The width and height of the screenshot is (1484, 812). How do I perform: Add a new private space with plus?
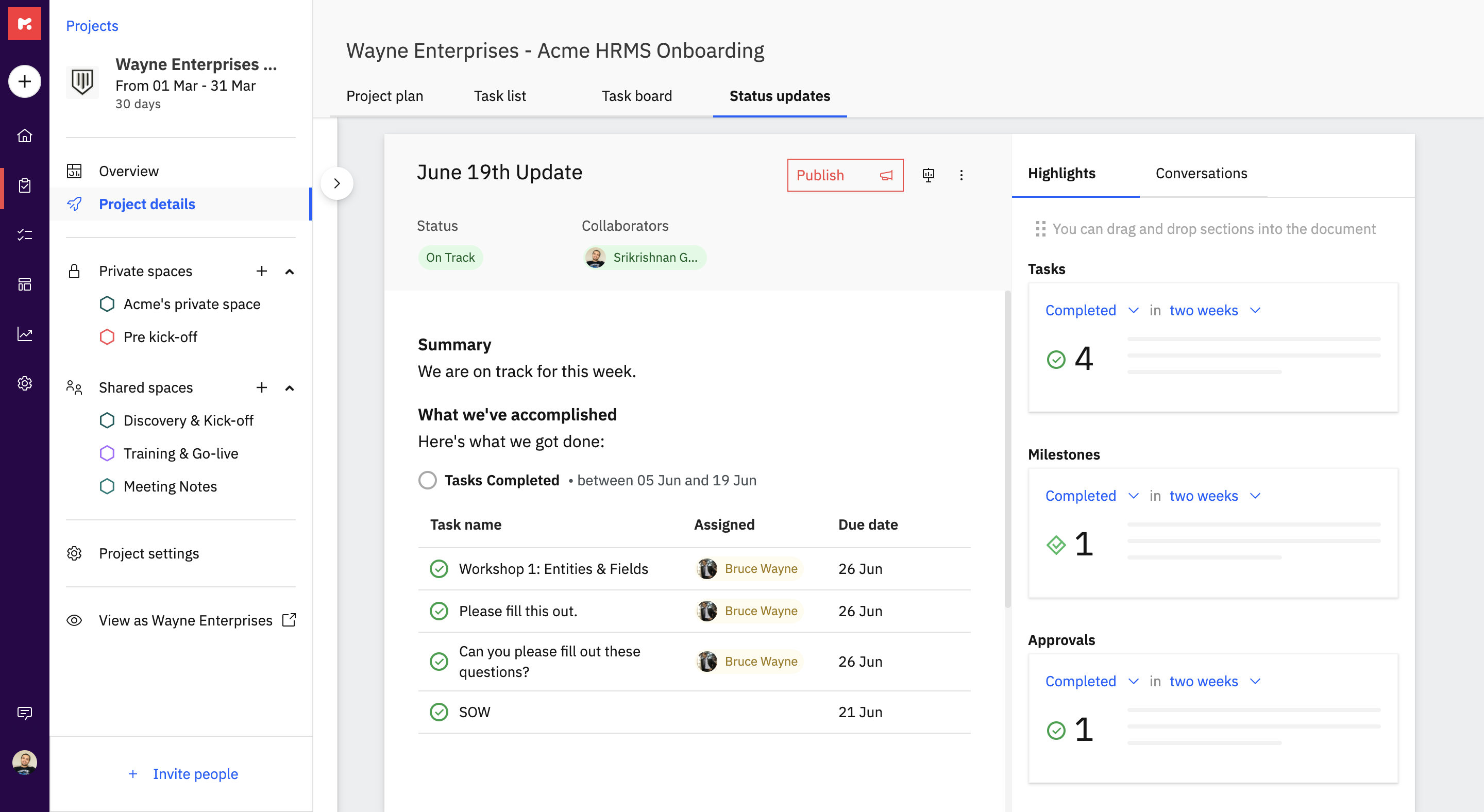262,271
